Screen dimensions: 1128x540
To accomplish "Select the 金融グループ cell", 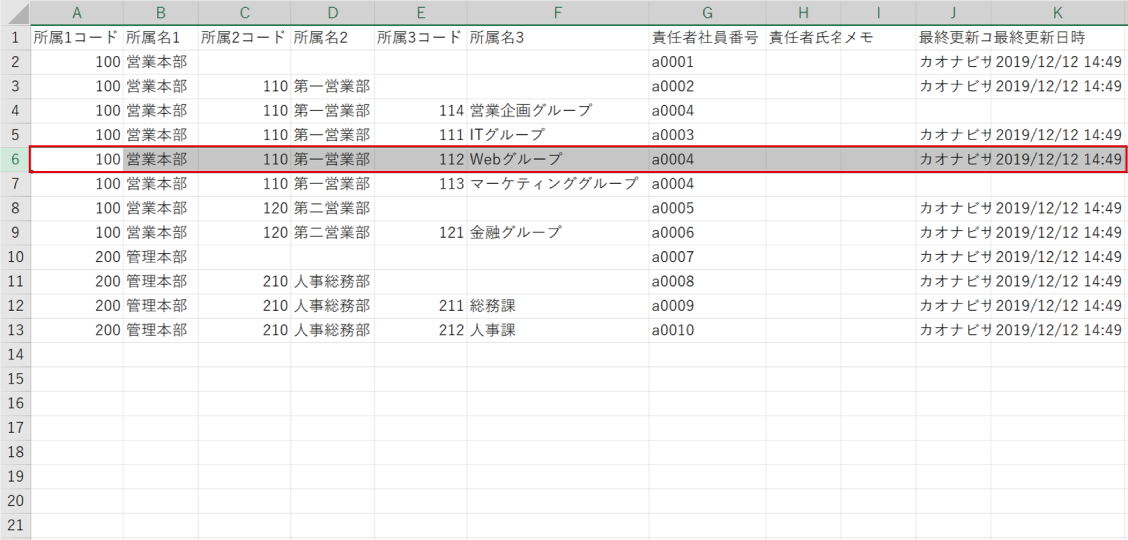I will [x=557, y=233].
